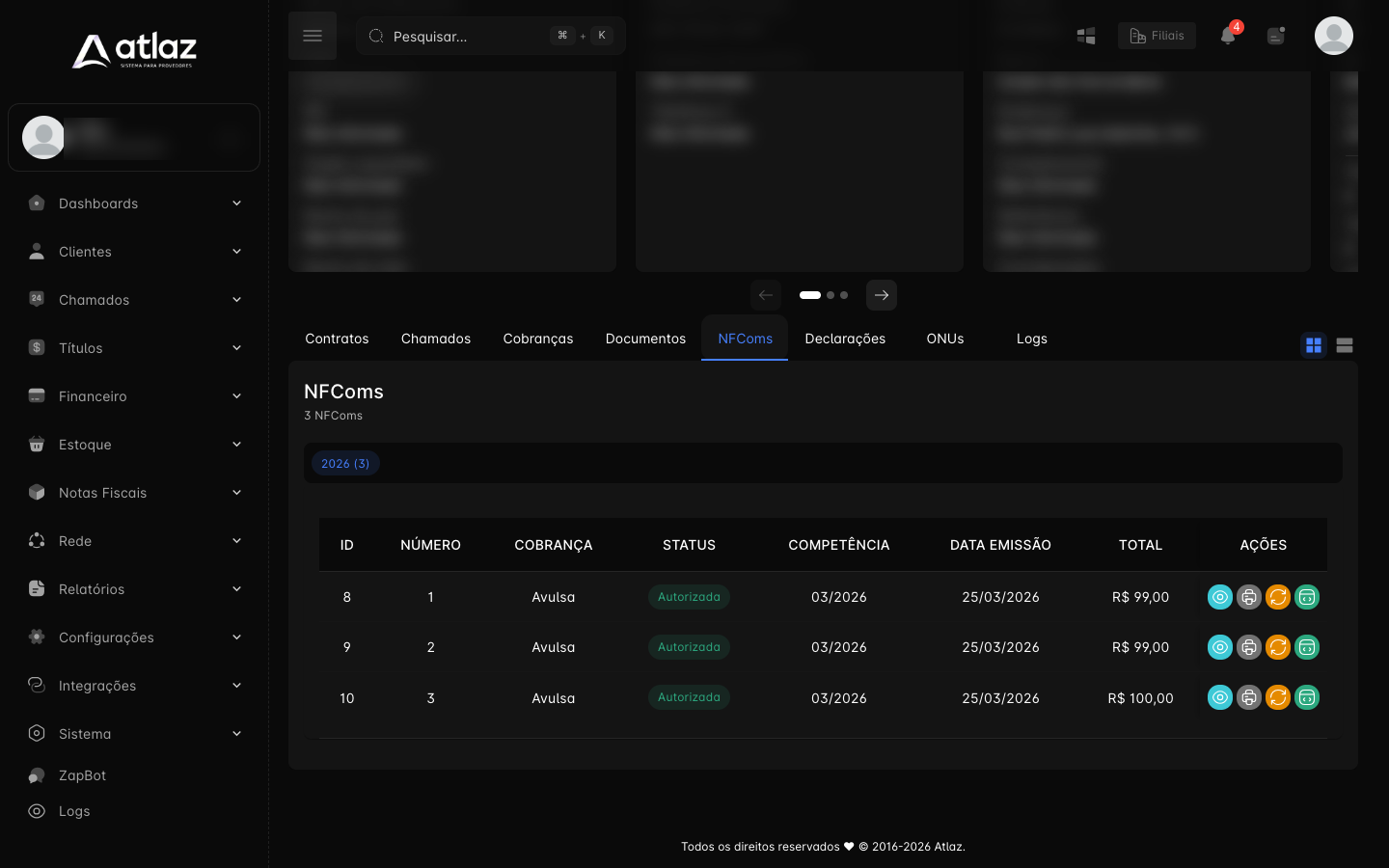Expand the Sistema menu
Viewport: 1389px width, 868px height.
[x=134, y=734]
